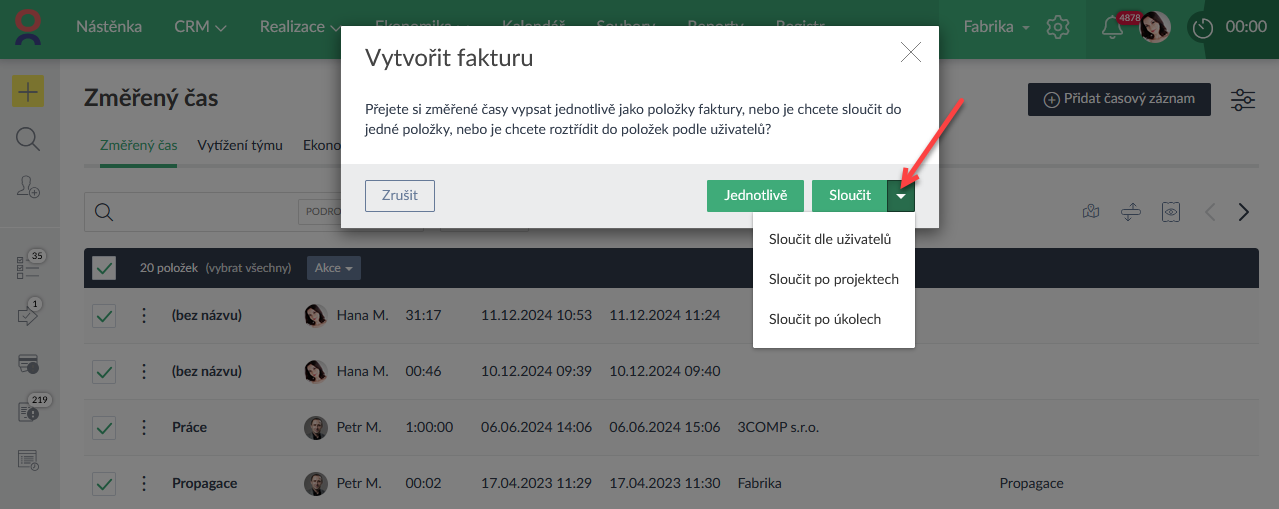Toggle the select-all checkbox in table header
The height and width of the screenshot is (509, 1279).
click(x=104, y=268)
